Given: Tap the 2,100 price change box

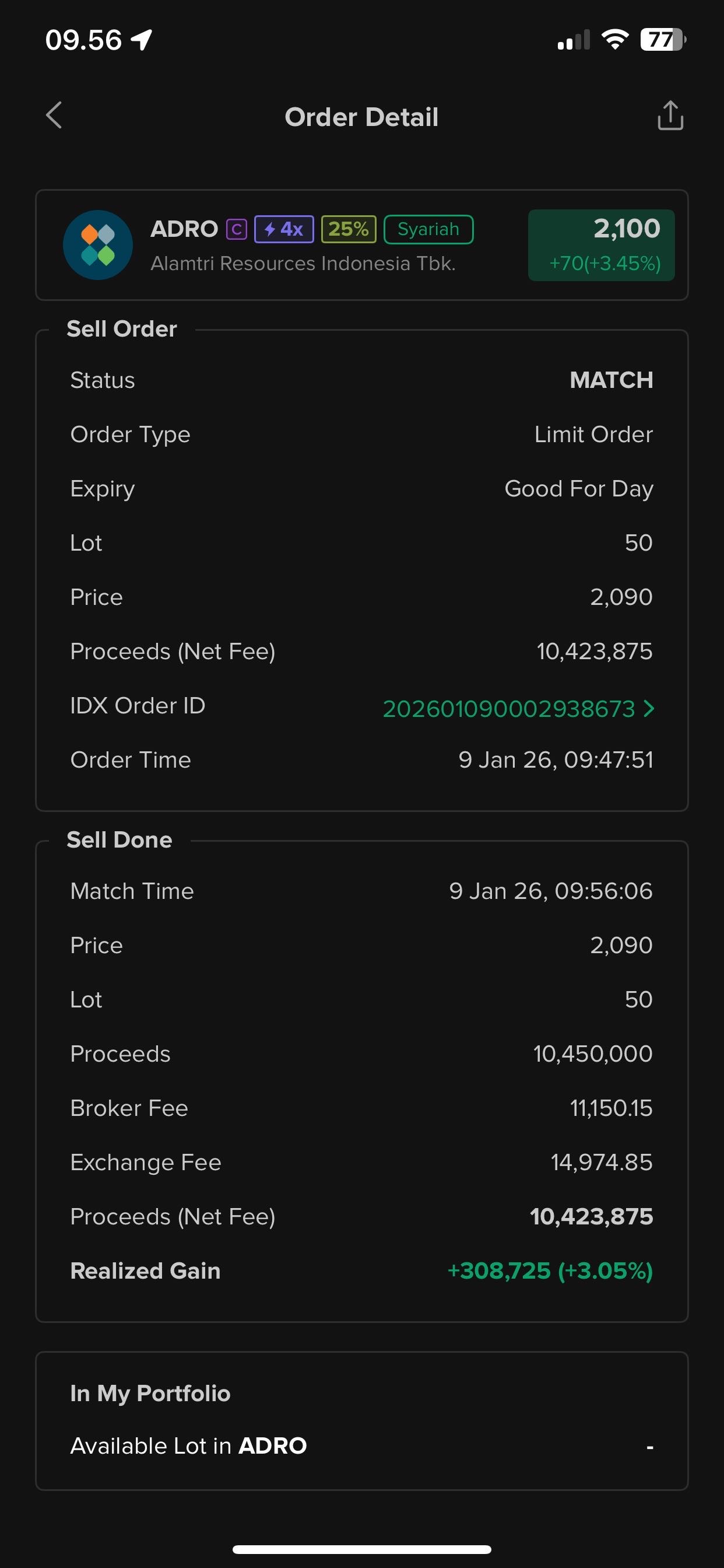Looking at the screenshot, I should [x=601, y=244].
